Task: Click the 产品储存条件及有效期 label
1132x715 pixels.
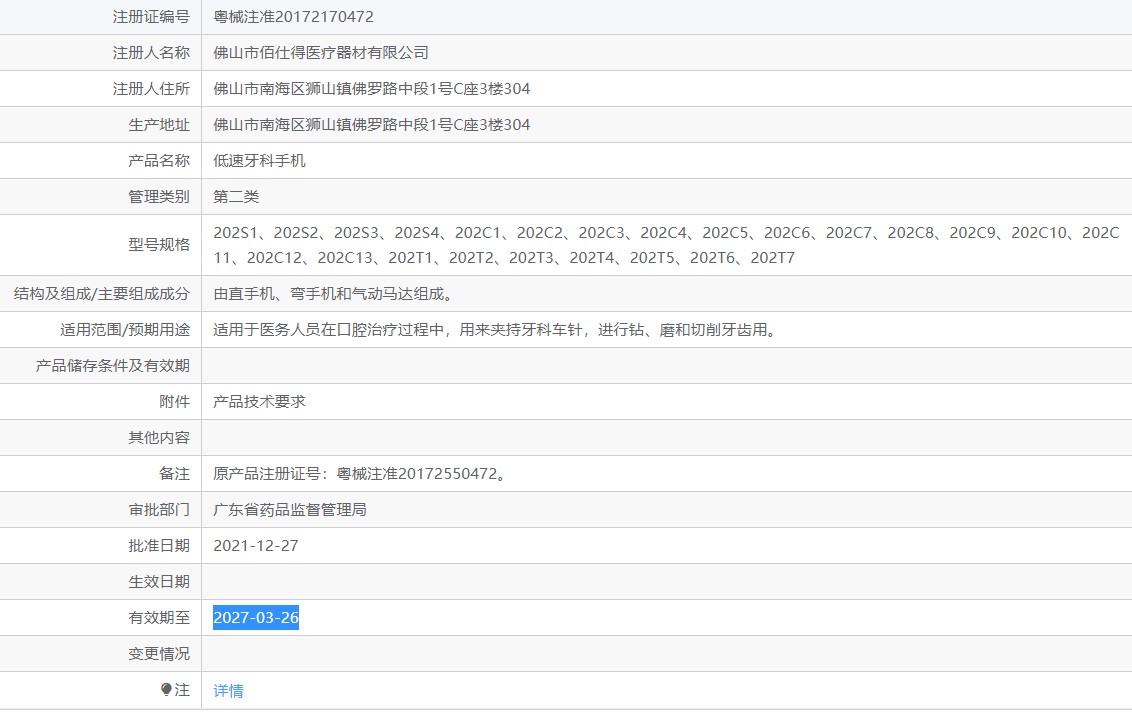Action: pyautogui.click(x=113, y=365)
